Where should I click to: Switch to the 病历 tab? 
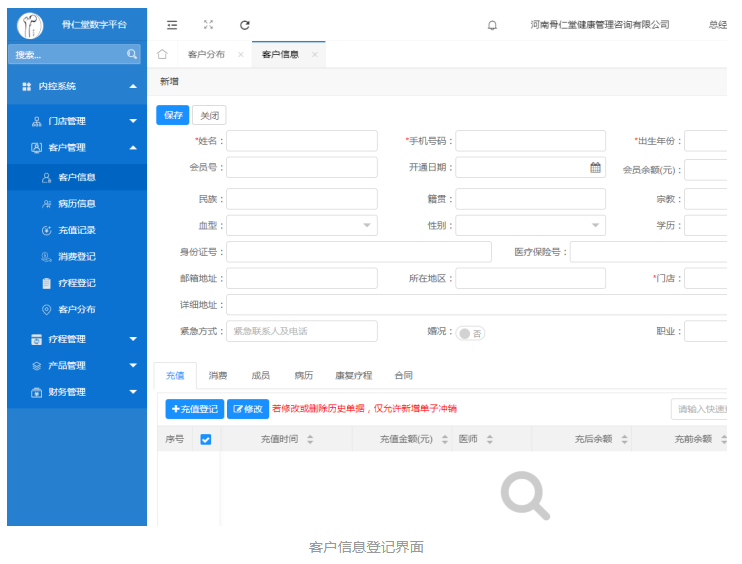click(x=303, y=376)
